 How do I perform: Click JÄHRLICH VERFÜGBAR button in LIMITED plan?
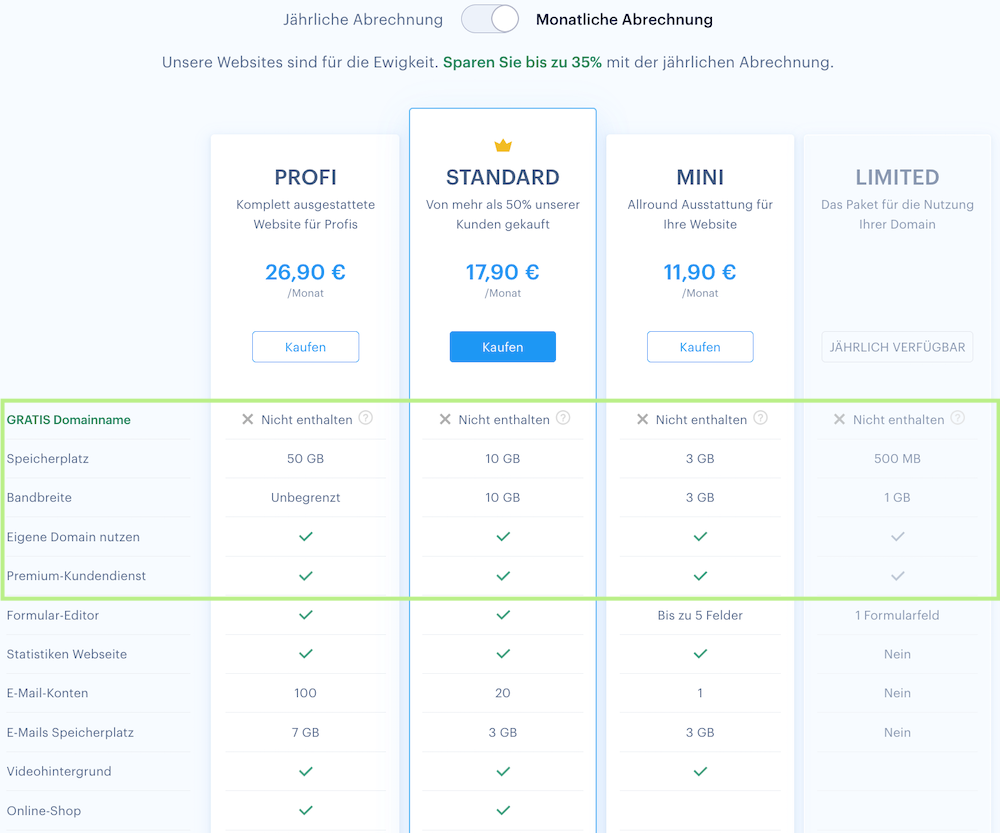897,347
